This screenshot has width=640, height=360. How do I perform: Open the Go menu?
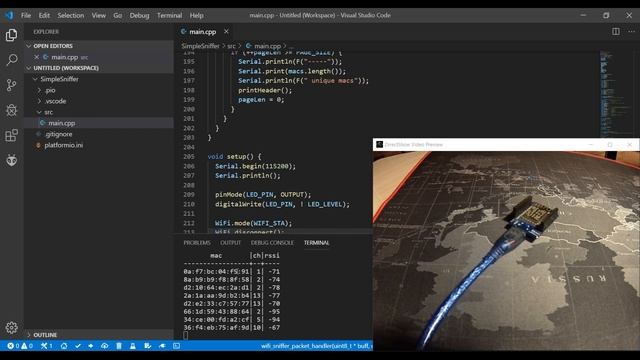118,15
